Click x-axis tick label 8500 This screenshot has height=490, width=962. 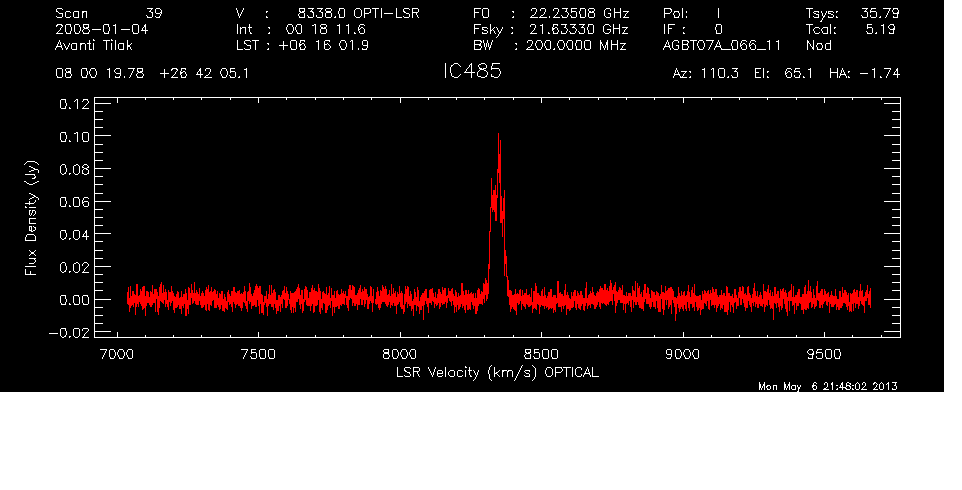(x=541, y=354)
